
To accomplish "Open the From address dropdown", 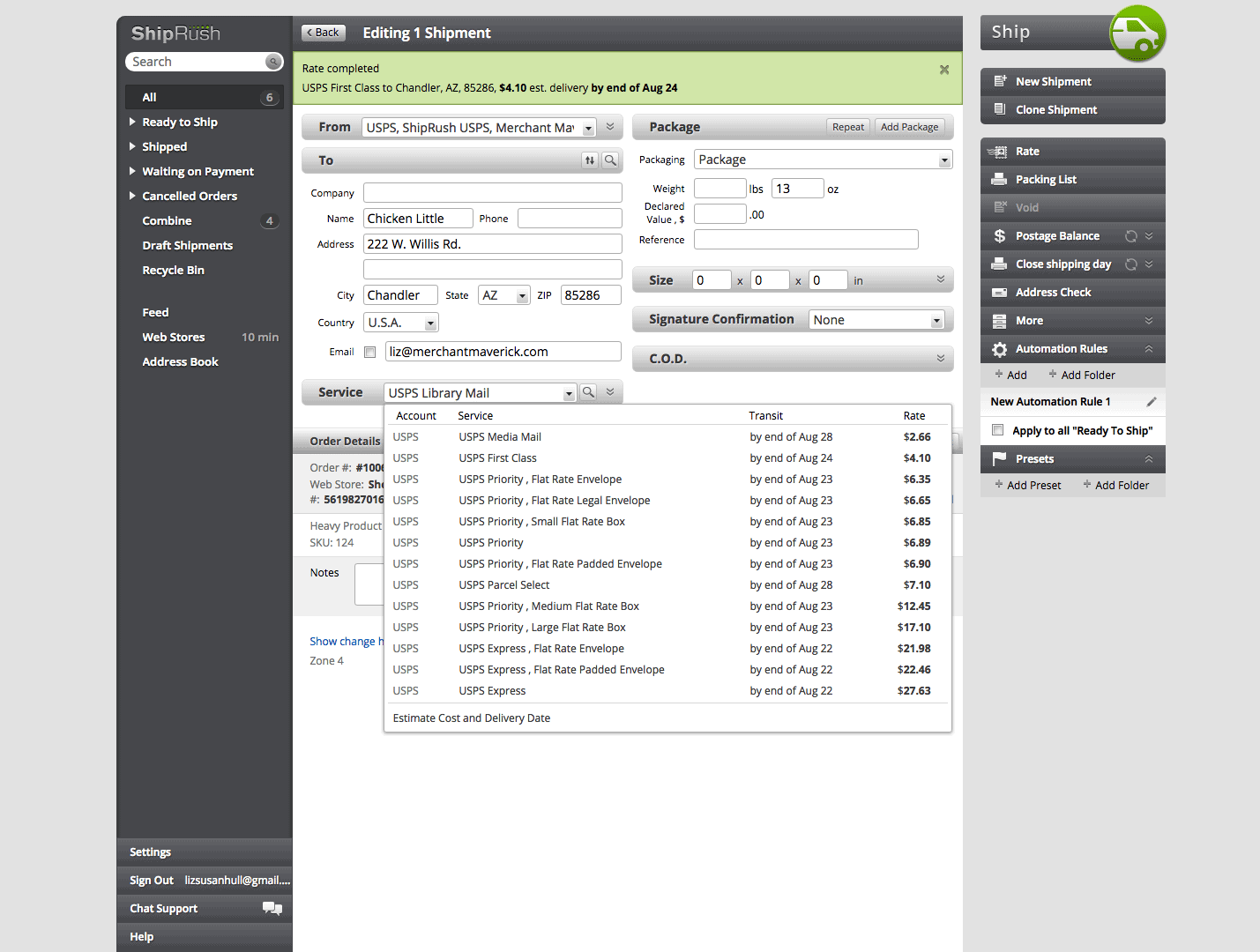I will coord(588,128).
